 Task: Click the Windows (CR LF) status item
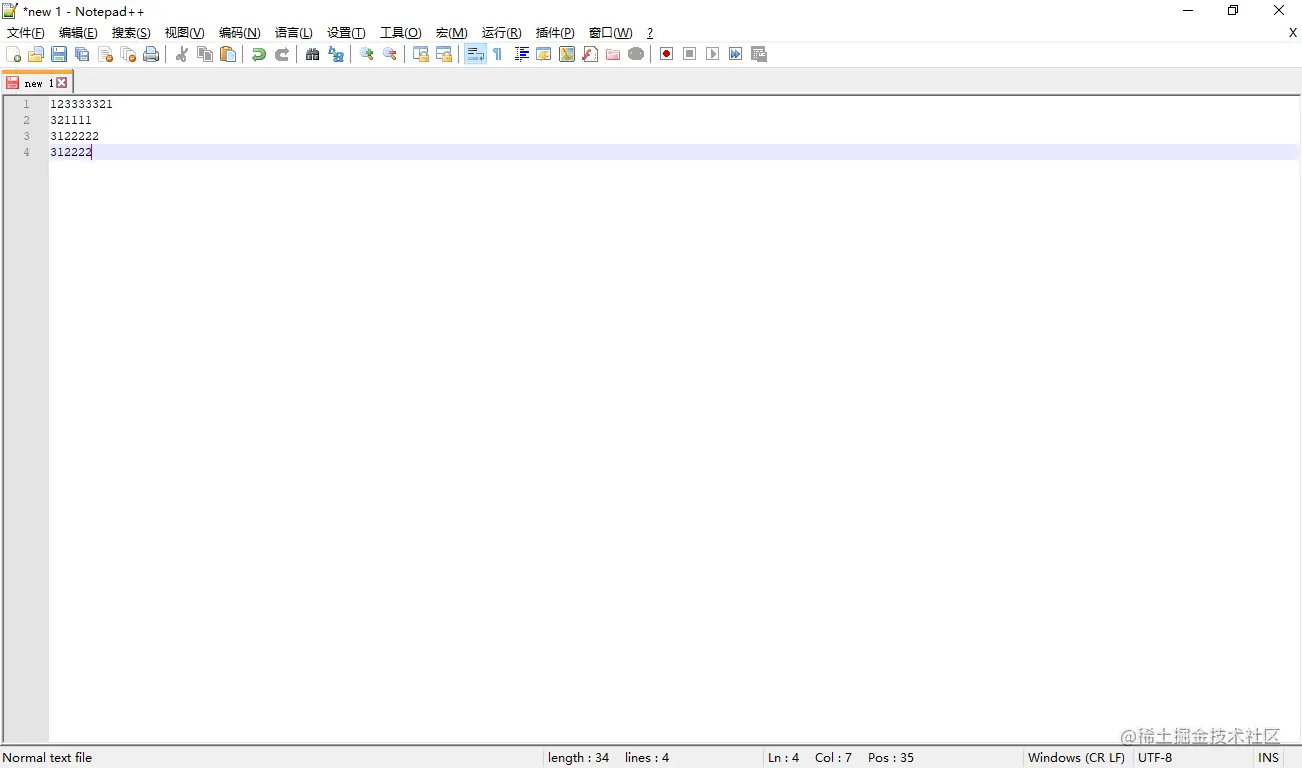[1076, 757]
